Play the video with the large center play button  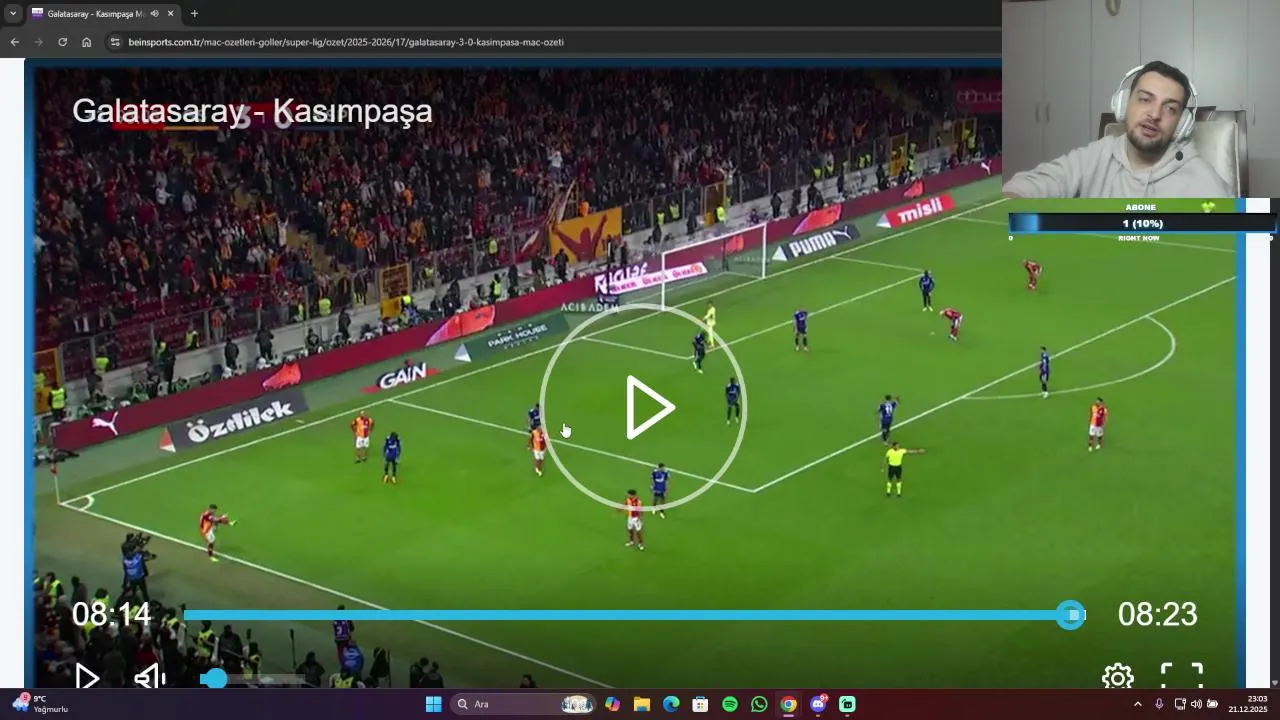(x=643, y=408)
